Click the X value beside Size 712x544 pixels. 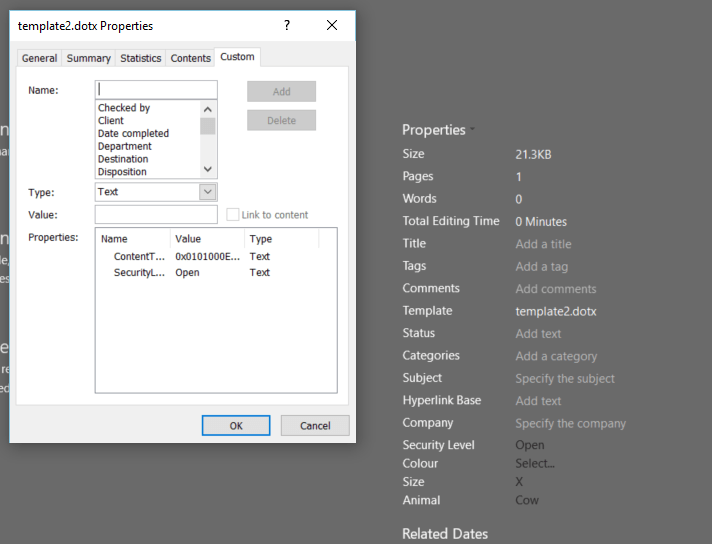click(x=519, y=481)
